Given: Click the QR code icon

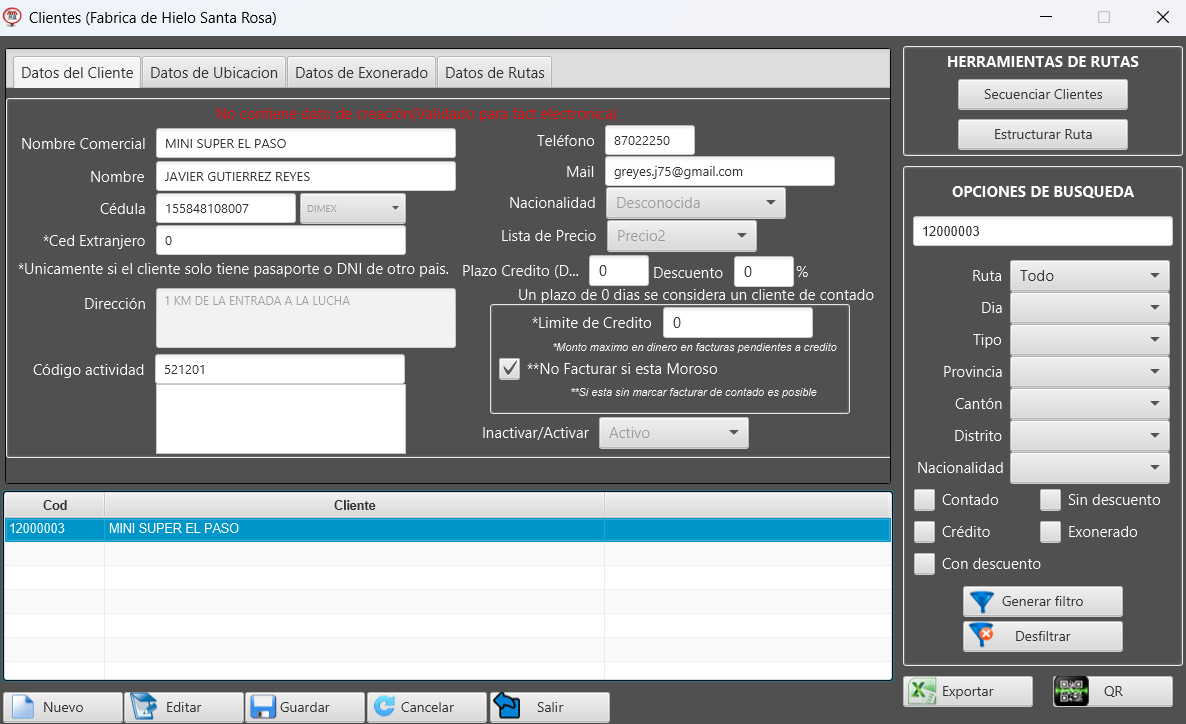Looking at the screenshot, I should pyautogui.click(x=1072, y=691).
